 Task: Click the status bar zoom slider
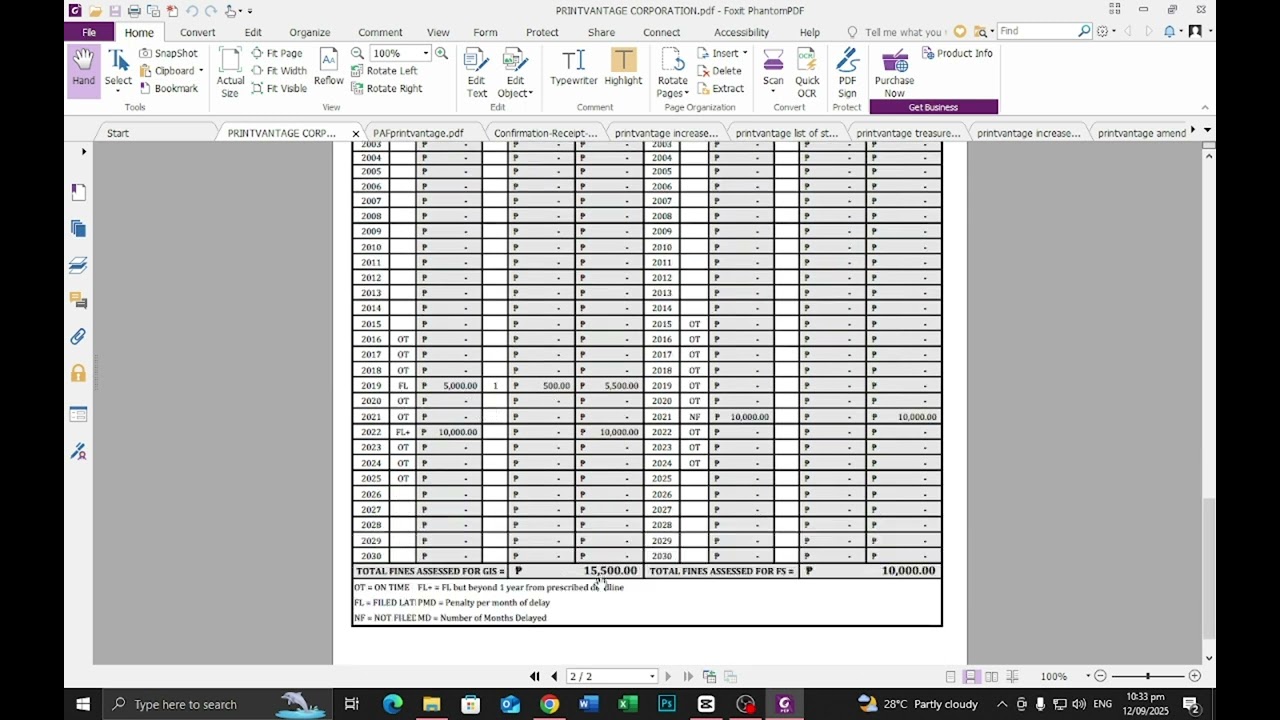(1147, 677)
